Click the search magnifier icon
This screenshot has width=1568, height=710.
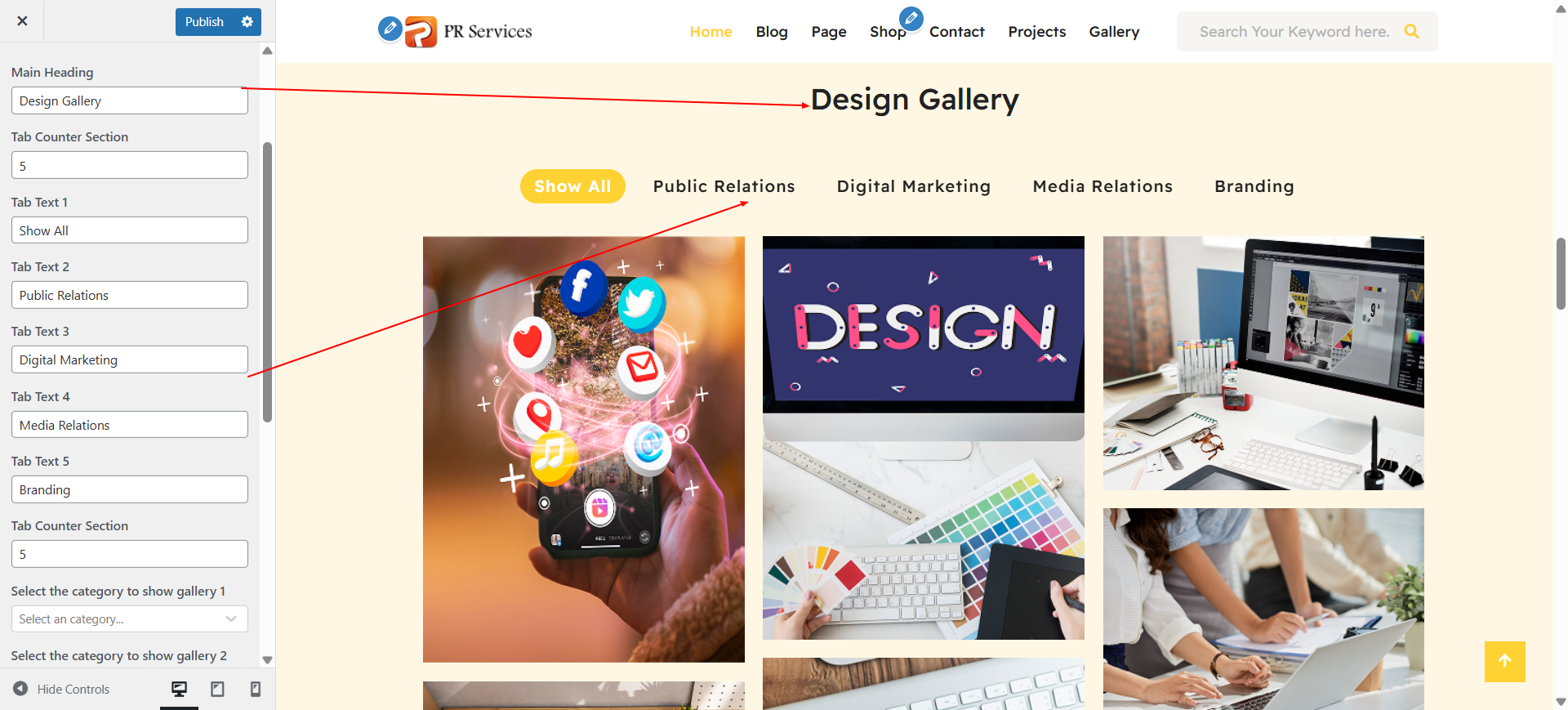click(x=1411, y=32)
